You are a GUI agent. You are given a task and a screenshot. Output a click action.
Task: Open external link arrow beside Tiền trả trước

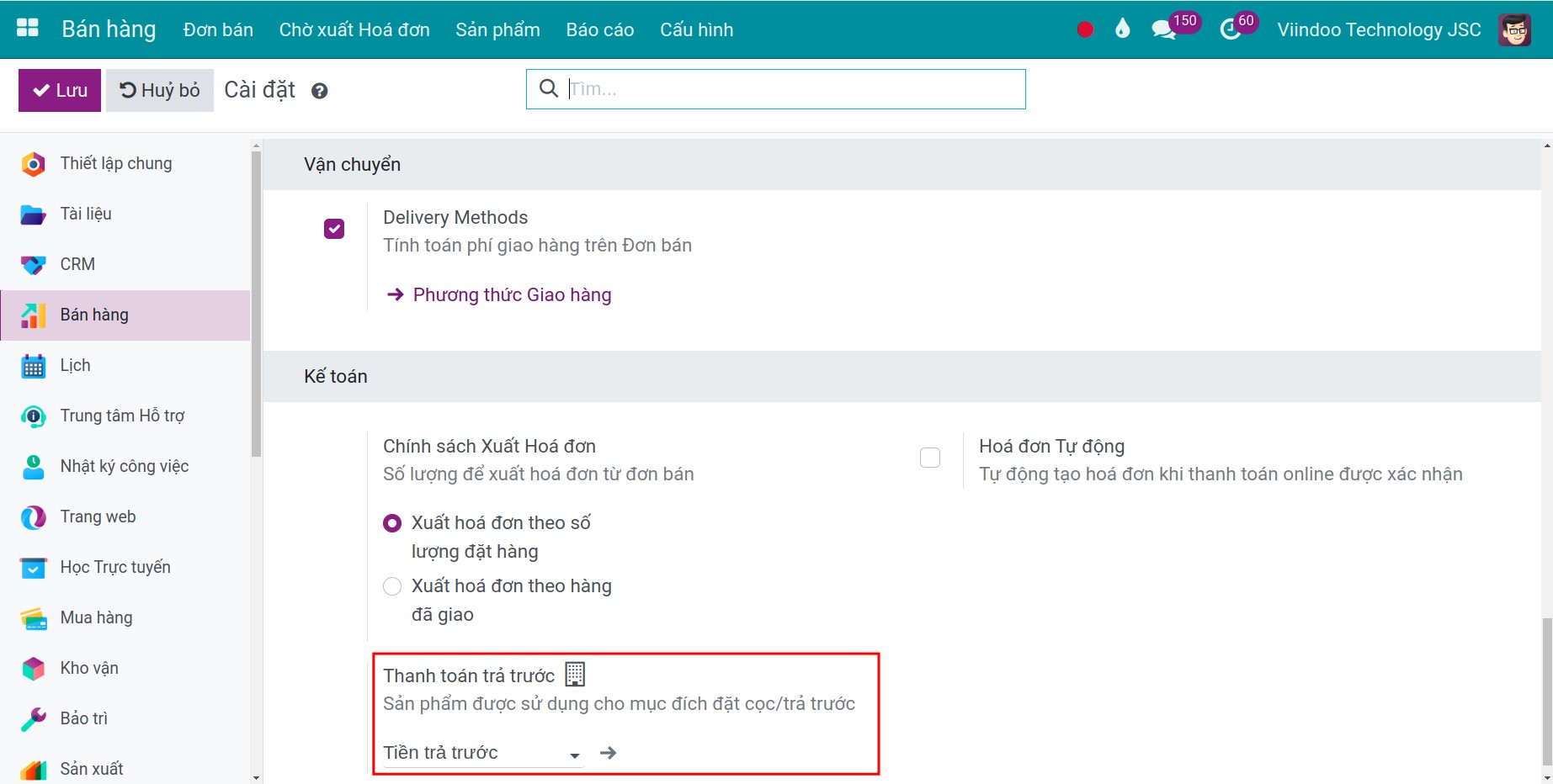coord(608,753)
